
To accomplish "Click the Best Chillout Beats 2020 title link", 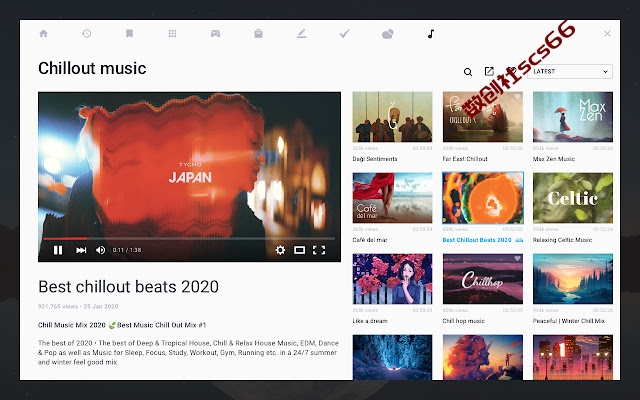I will pos(477,240).
